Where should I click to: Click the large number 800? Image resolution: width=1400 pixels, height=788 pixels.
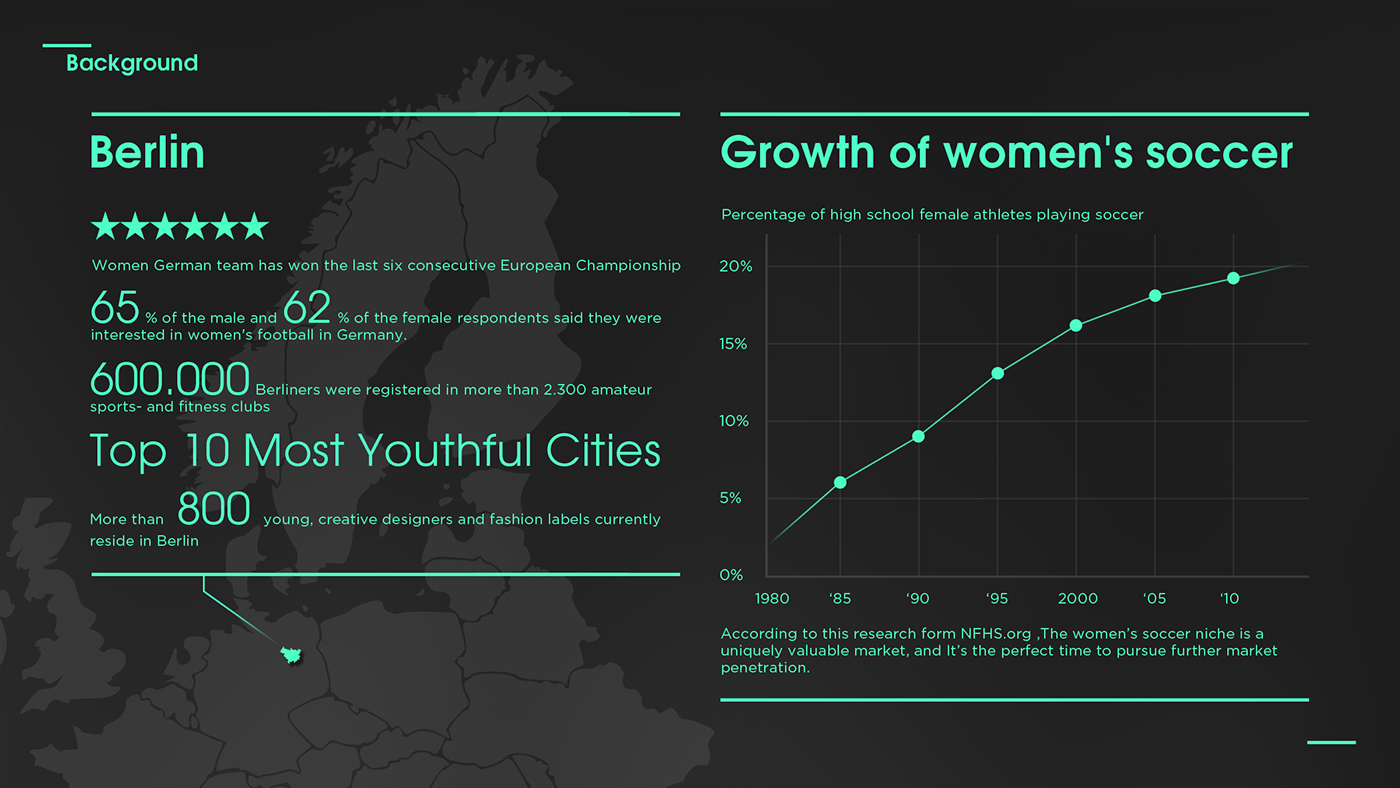(x=214, y=508)
